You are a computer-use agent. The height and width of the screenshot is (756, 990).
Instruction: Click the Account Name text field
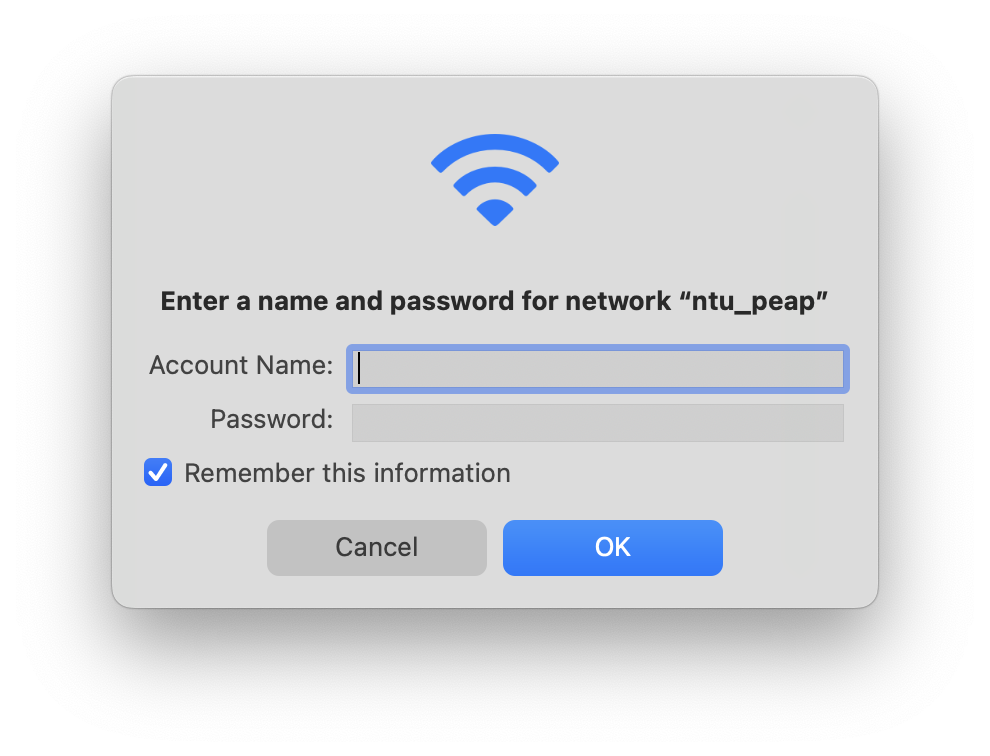tap(598, 369)
